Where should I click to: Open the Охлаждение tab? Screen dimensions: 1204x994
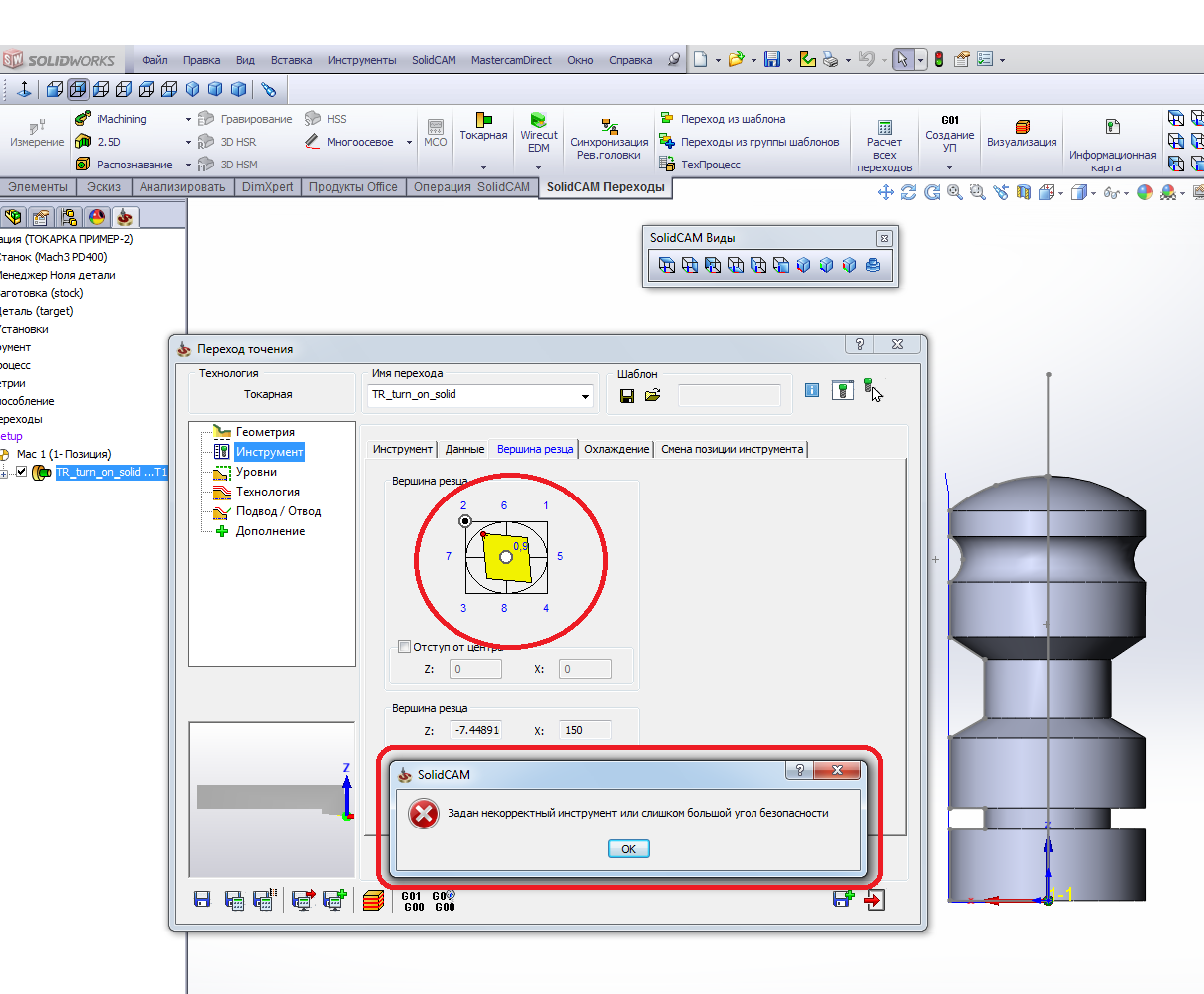(617, 449)
